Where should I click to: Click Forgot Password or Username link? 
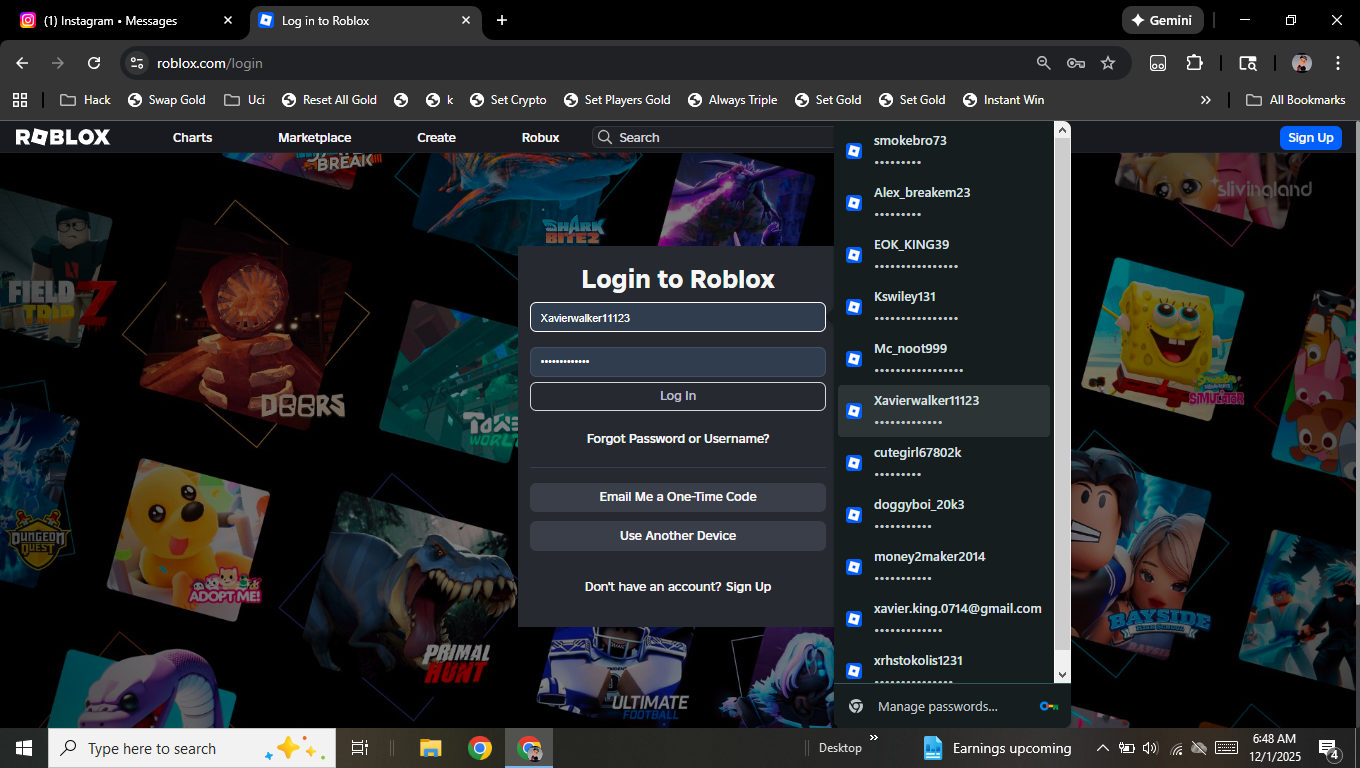click(x=678, y=438)
